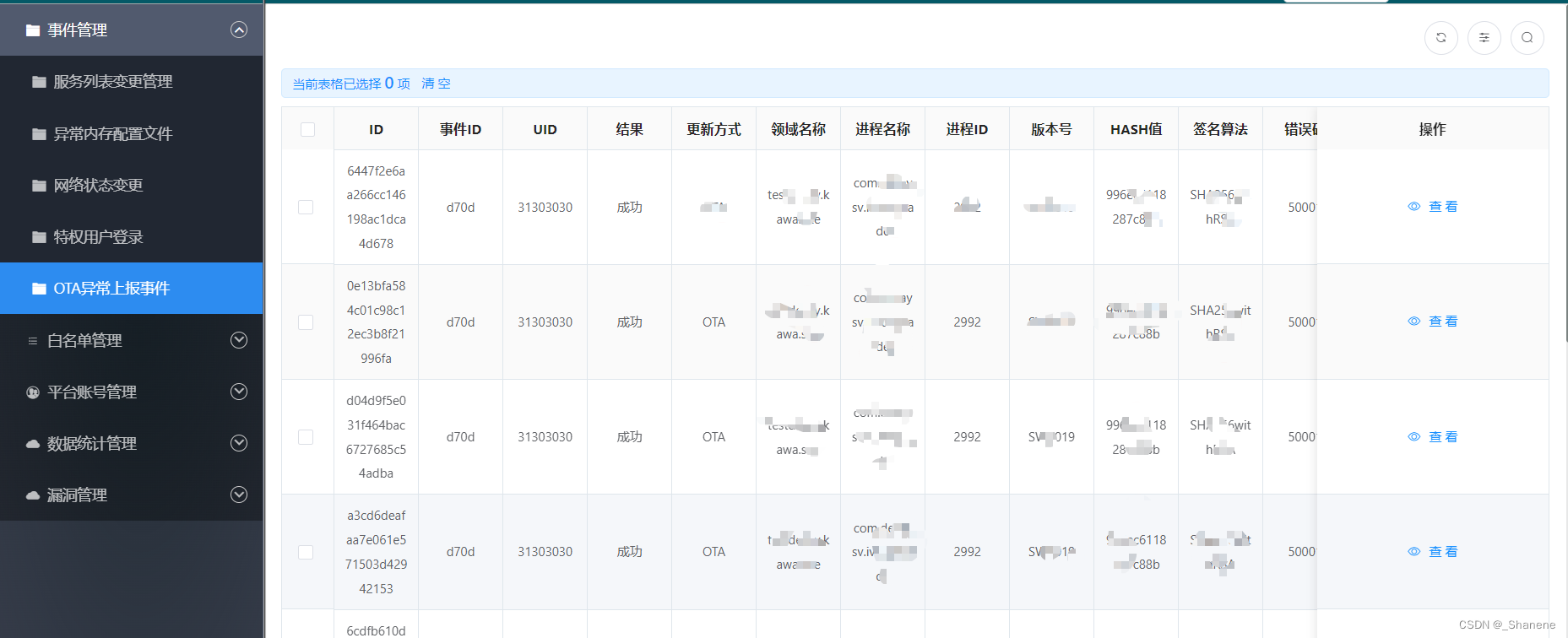Open 数据统计管理 menu section
1568x638 pixels.
tap(132, 443)
